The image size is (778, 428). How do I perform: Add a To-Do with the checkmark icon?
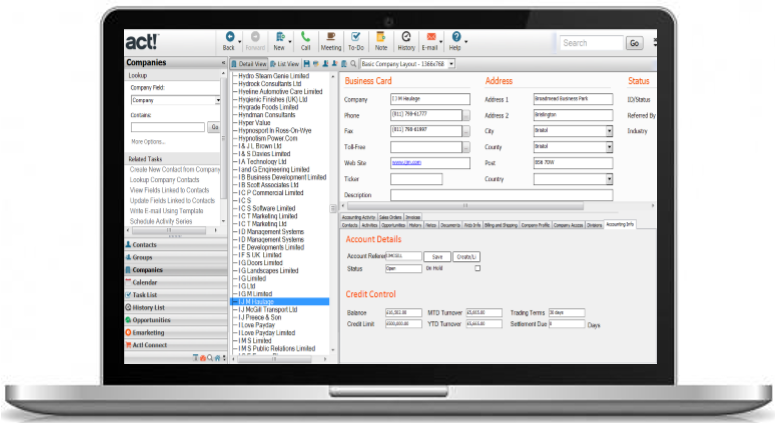[x=356, y=37]
